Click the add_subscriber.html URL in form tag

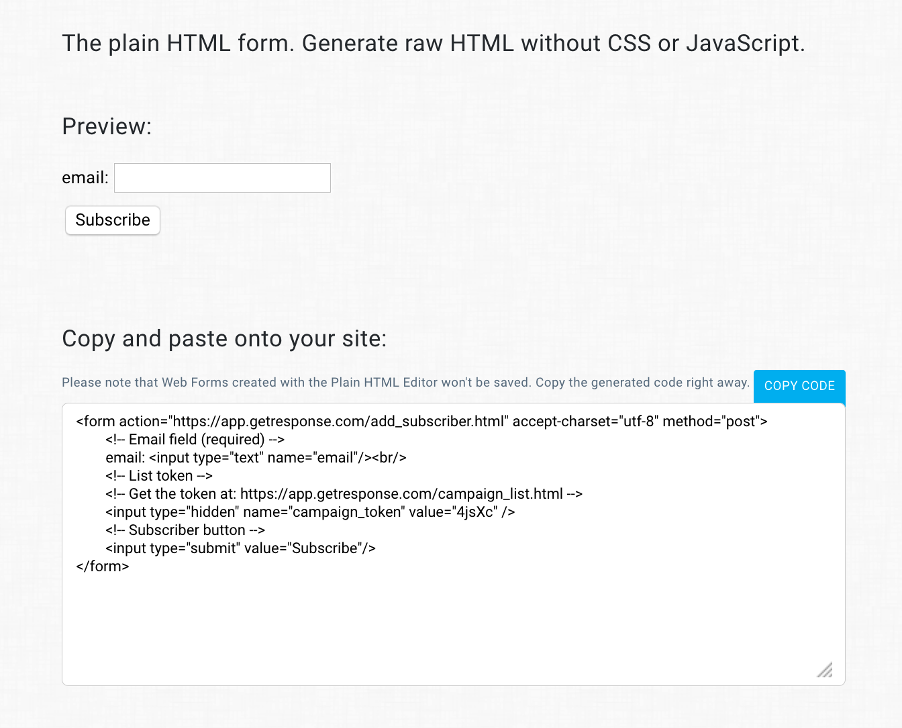(x=341, y=422)
